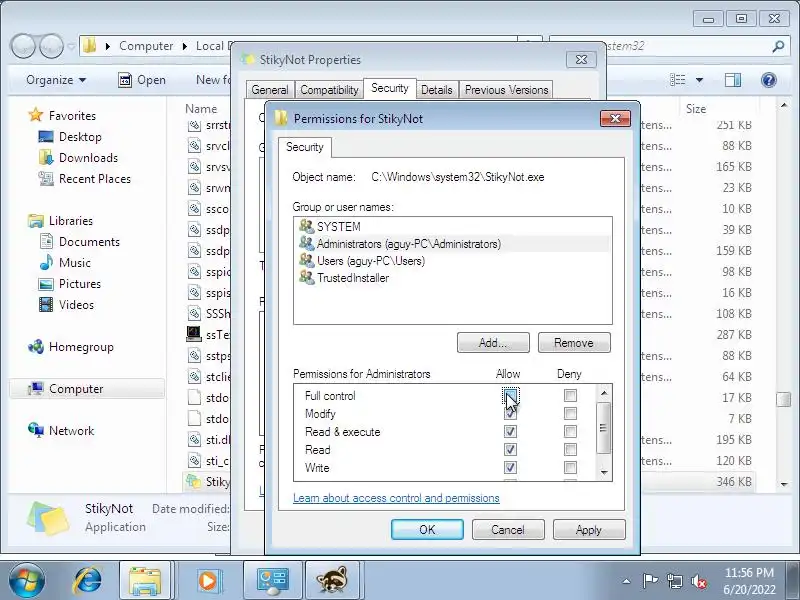
Task: Open Documents library icon
Action: click(x=46, y=241)
